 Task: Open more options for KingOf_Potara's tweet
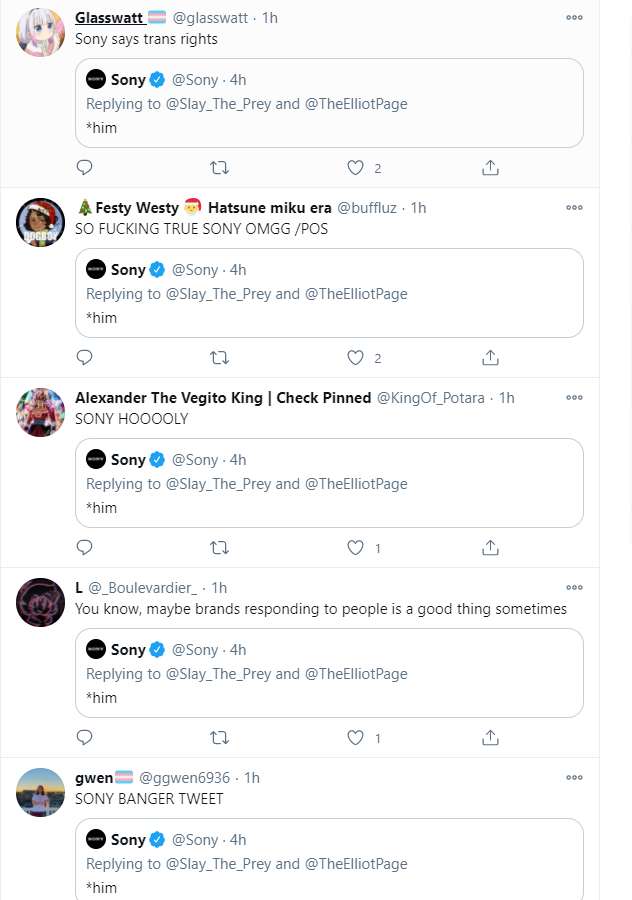point(574,398)
